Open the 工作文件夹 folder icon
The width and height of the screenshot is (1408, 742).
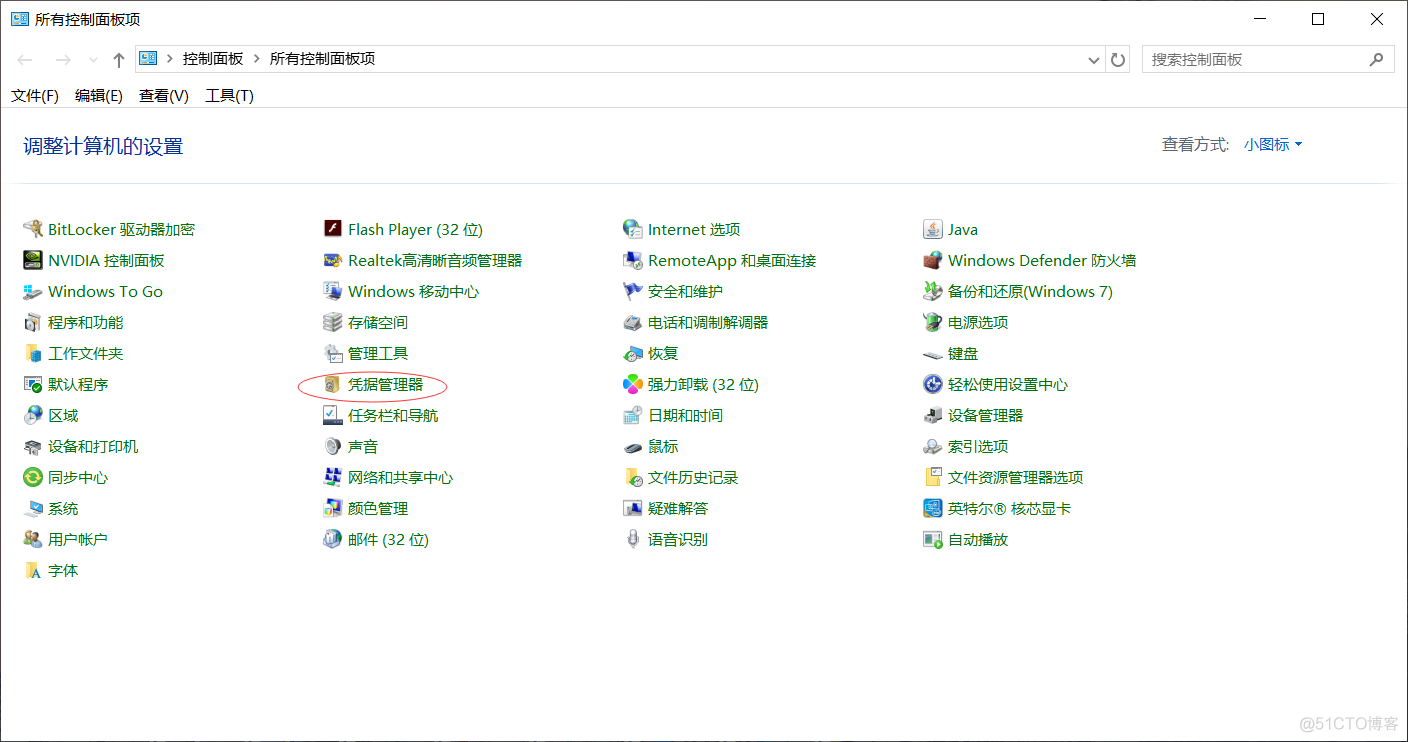[33, 353]
